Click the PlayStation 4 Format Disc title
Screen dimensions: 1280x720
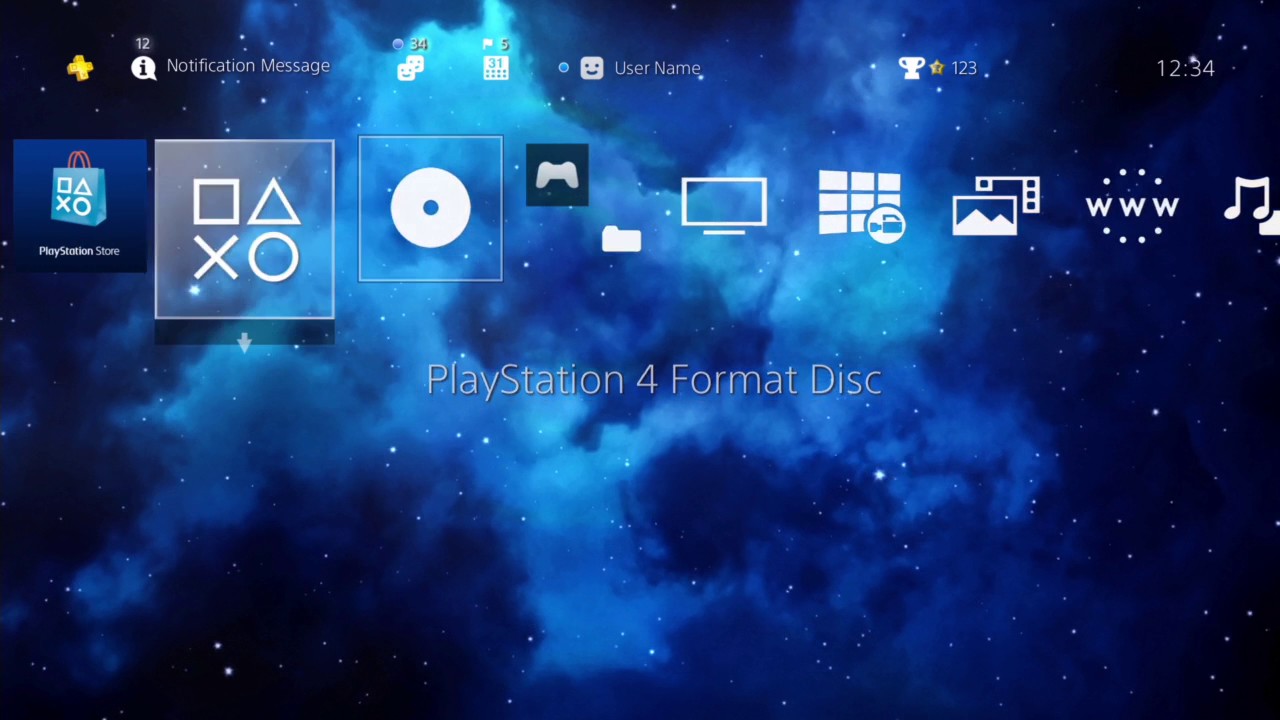tap(654, 380)
